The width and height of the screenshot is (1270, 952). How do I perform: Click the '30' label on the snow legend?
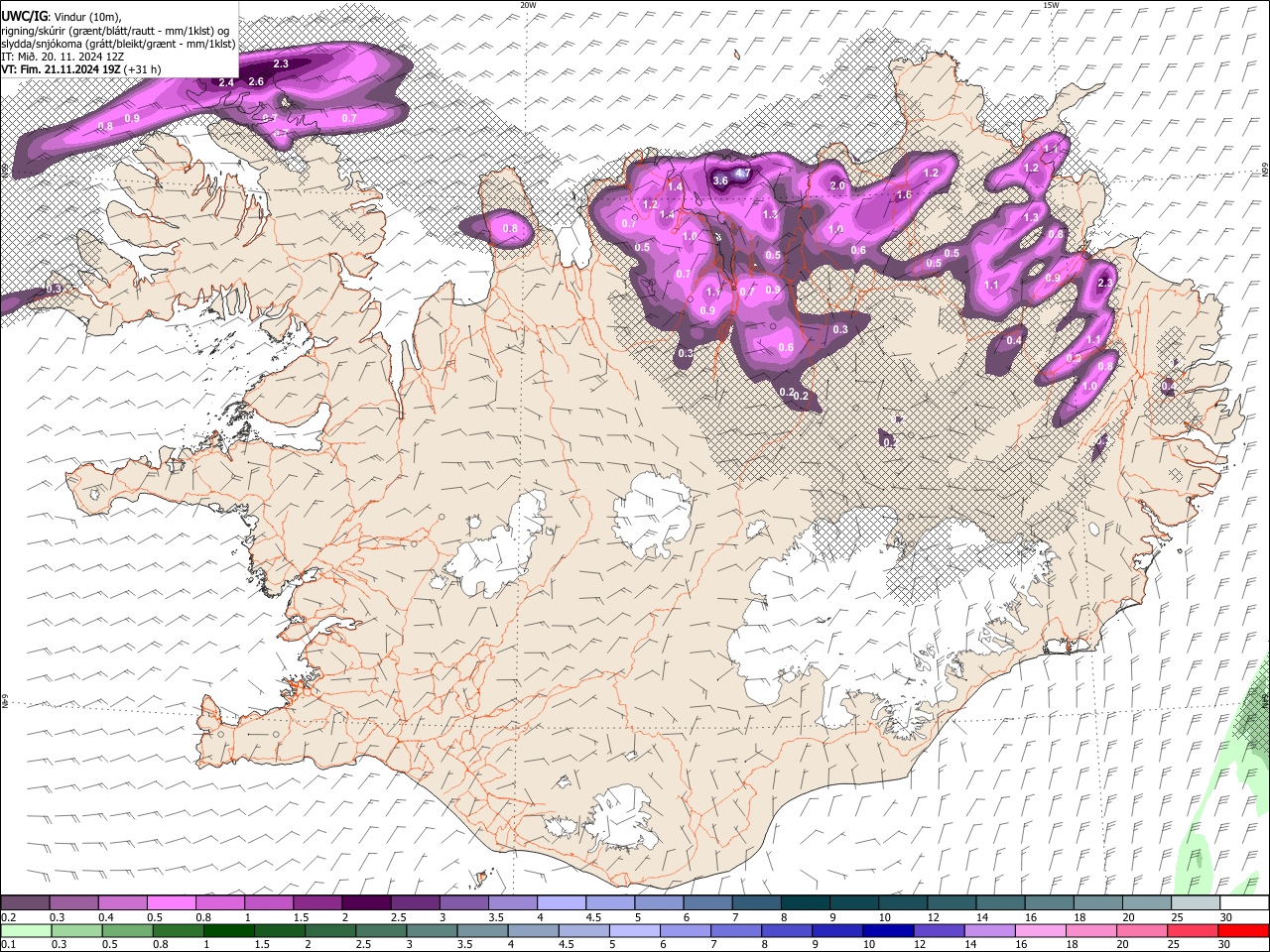[x=1226, y=917]
